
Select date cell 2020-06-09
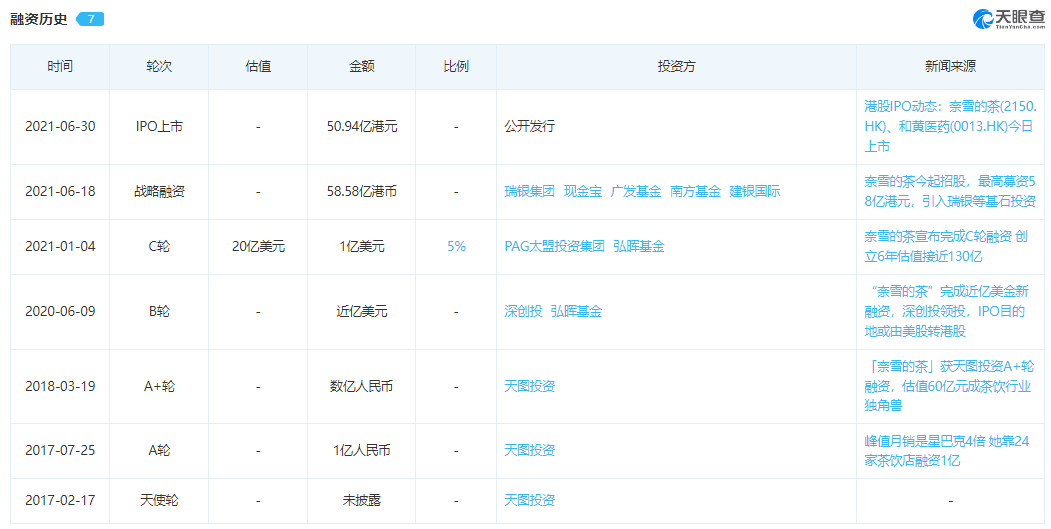[60, 312]
